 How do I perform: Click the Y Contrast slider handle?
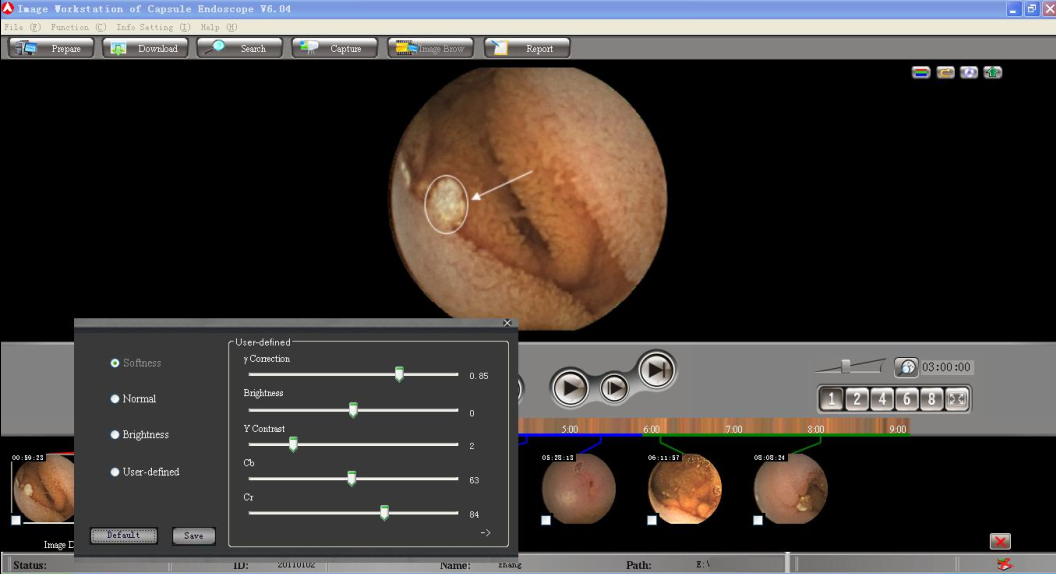pyautogui.click(x=293, y=444)
